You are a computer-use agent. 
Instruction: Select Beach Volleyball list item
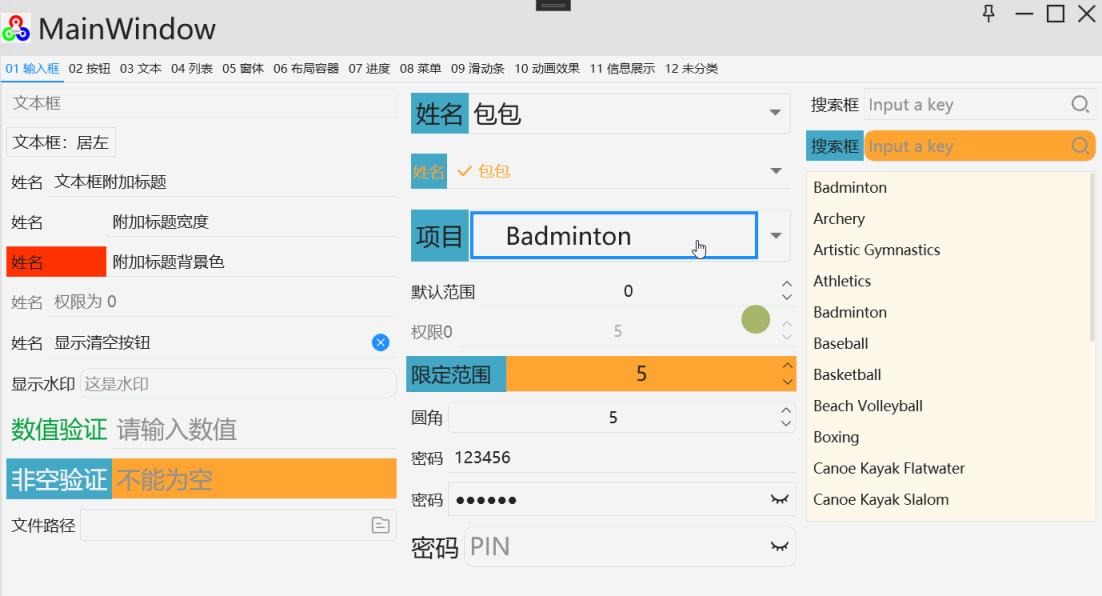[x=868, y=406]
